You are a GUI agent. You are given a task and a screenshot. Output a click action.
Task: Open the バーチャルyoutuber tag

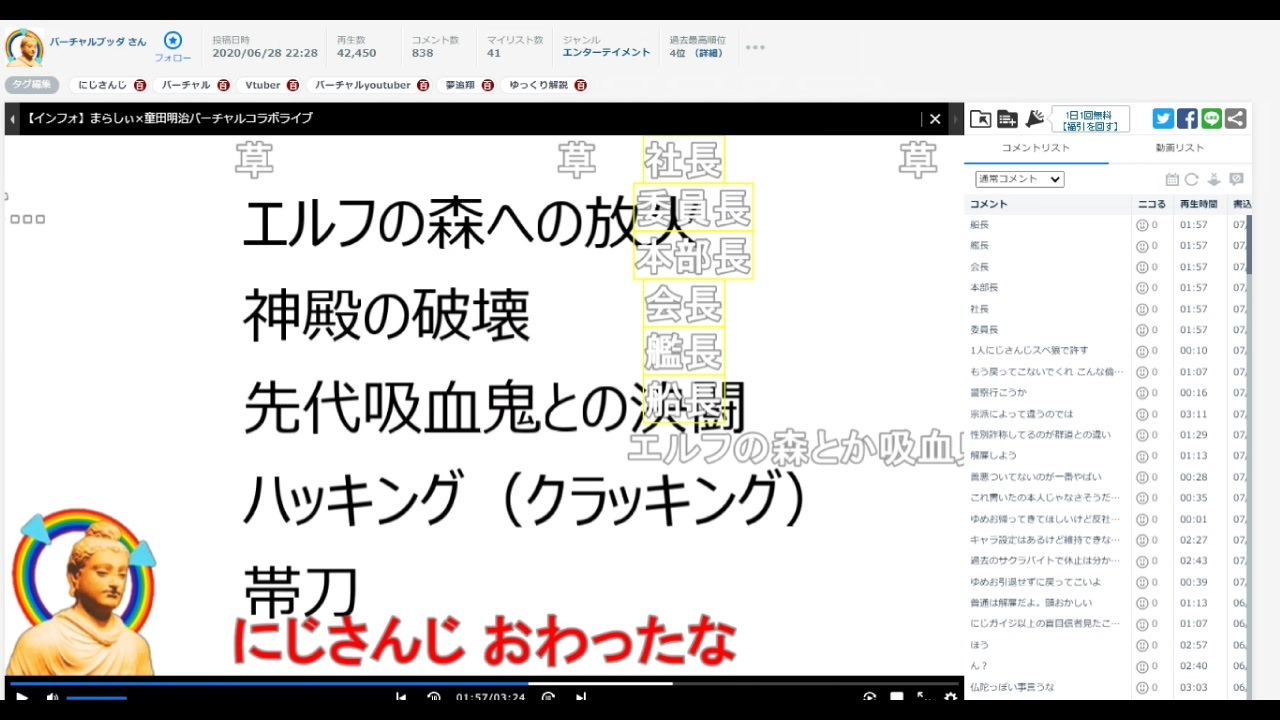pyautogui.click(x=363, y=85)
